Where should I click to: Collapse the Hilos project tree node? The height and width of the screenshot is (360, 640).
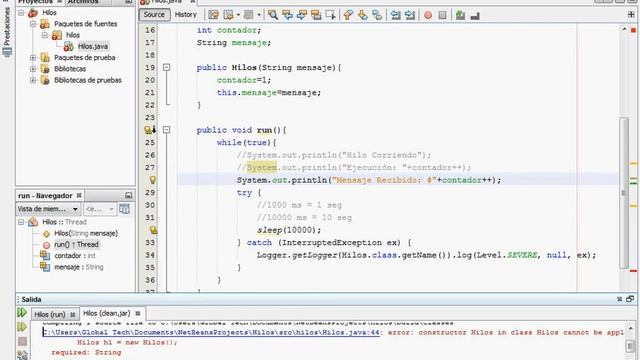(21, 13)
